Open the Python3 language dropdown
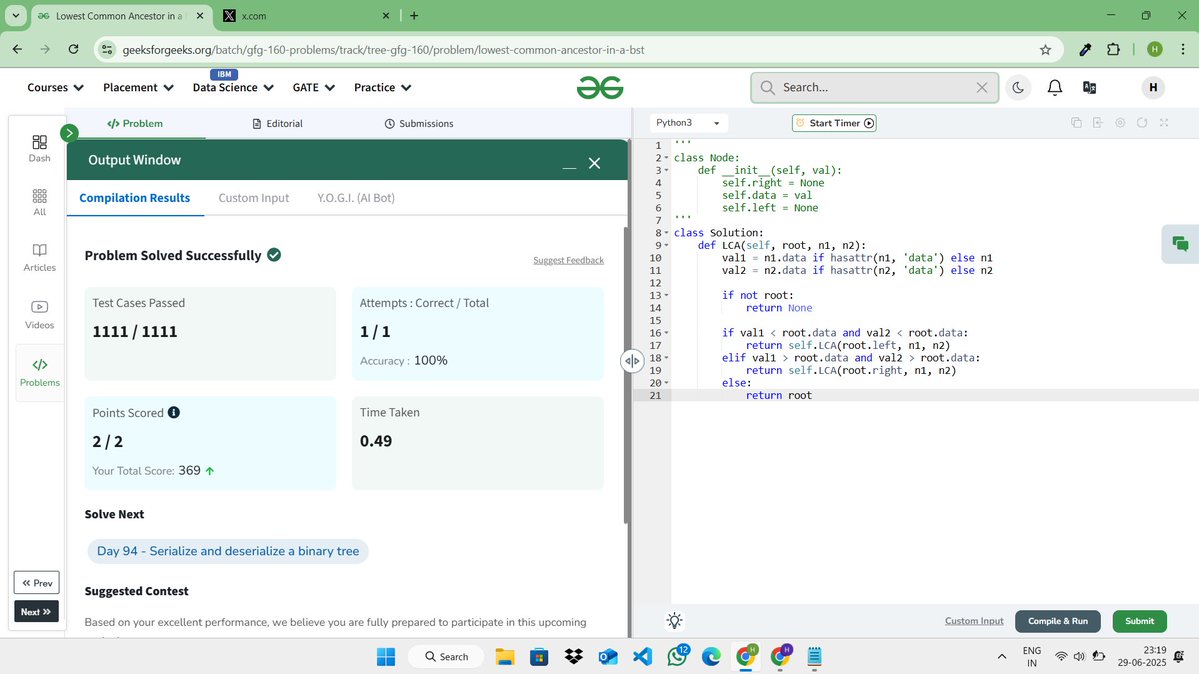 pos(688,122)
